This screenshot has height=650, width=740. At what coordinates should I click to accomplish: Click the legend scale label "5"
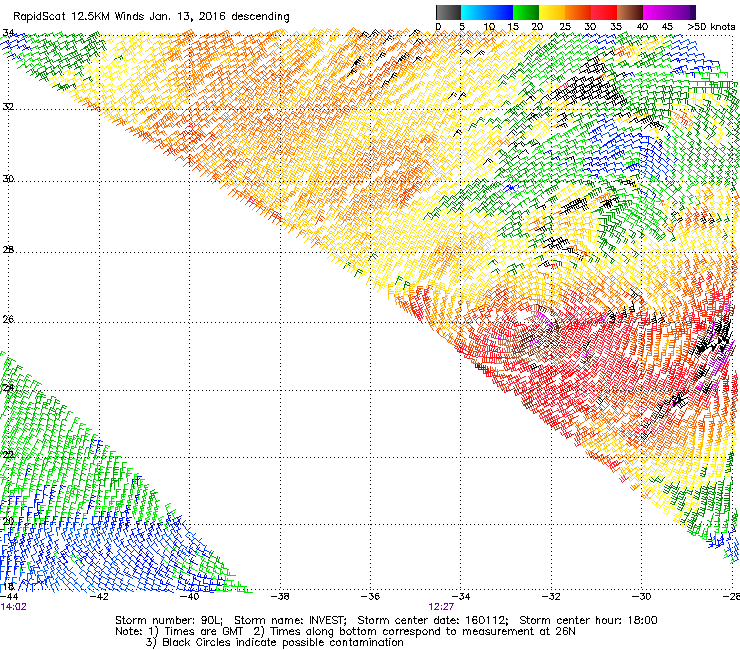click(x=462, y=27)
